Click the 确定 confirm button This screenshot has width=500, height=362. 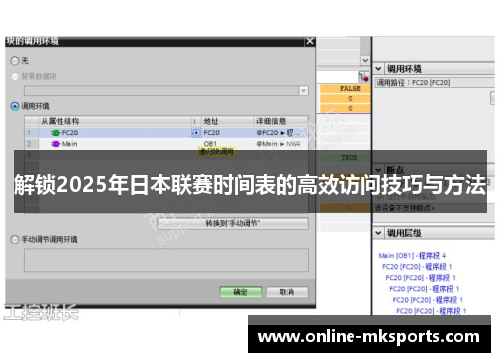(241, 292)
